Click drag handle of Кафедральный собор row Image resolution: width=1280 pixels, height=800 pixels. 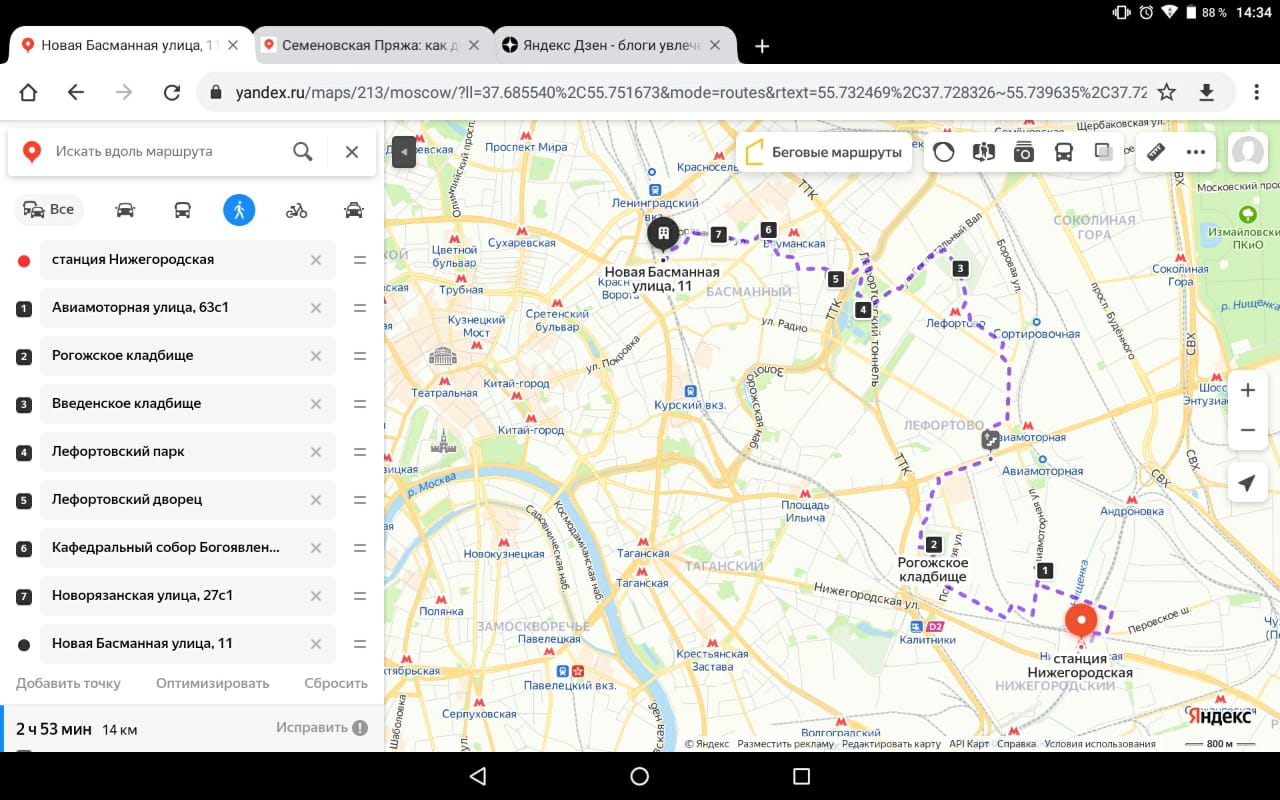pyautogui.click(x=360, y=548)
